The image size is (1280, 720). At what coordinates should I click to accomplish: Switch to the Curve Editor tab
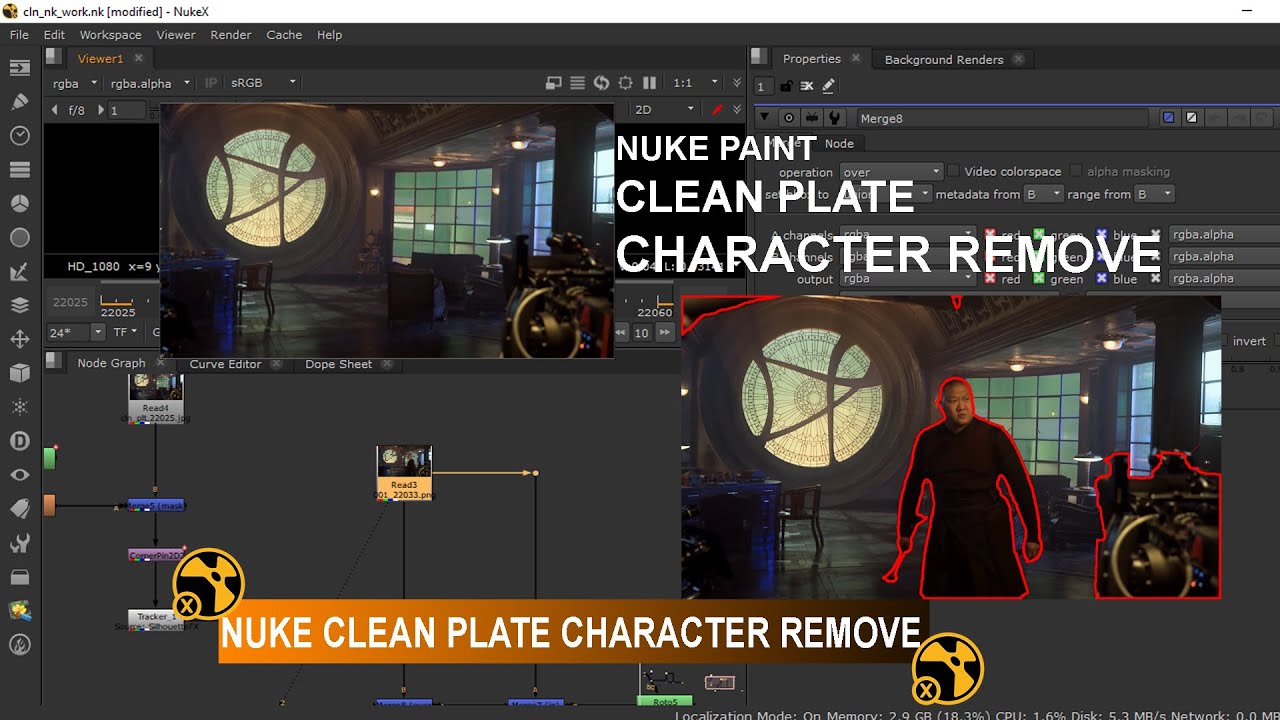(225, 364)
